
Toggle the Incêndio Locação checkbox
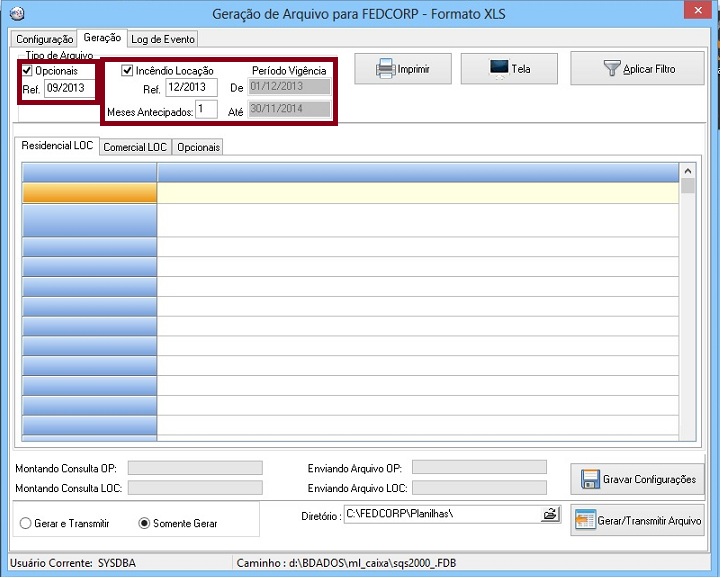point(127,71)
